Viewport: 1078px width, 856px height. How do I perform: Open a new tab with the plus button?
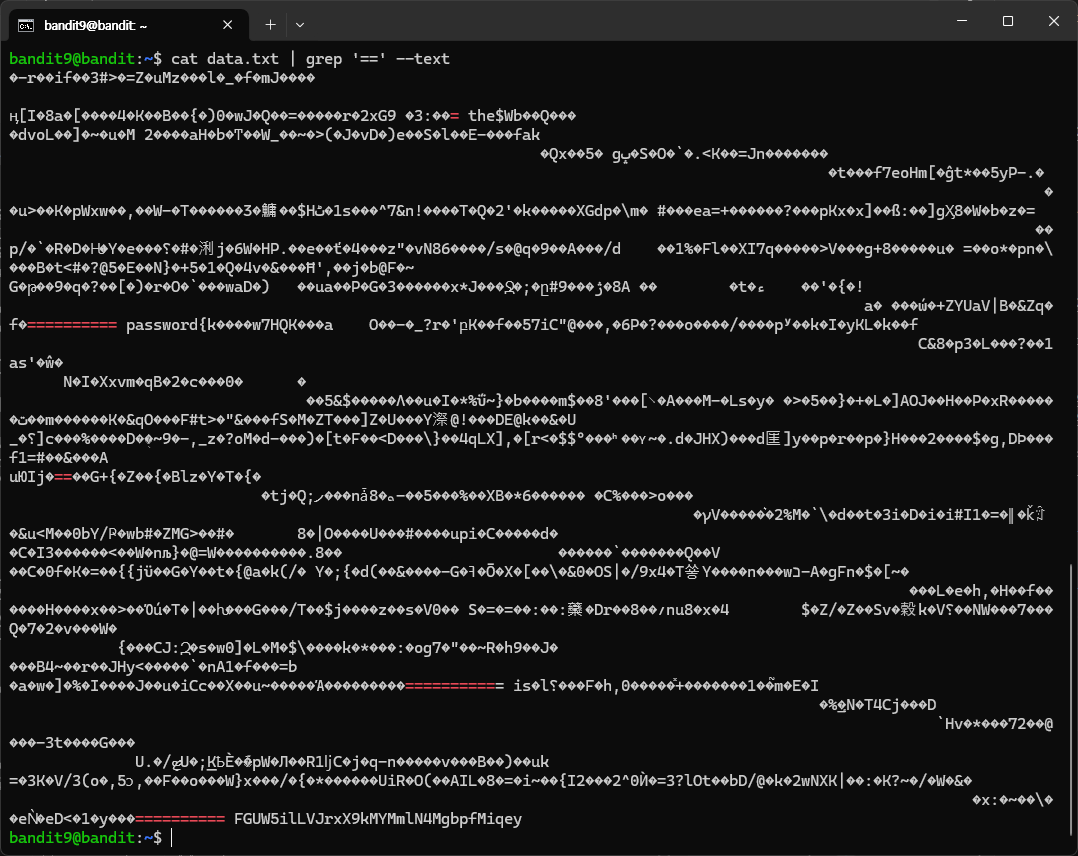pyautogui.click(x=270, y=25)
